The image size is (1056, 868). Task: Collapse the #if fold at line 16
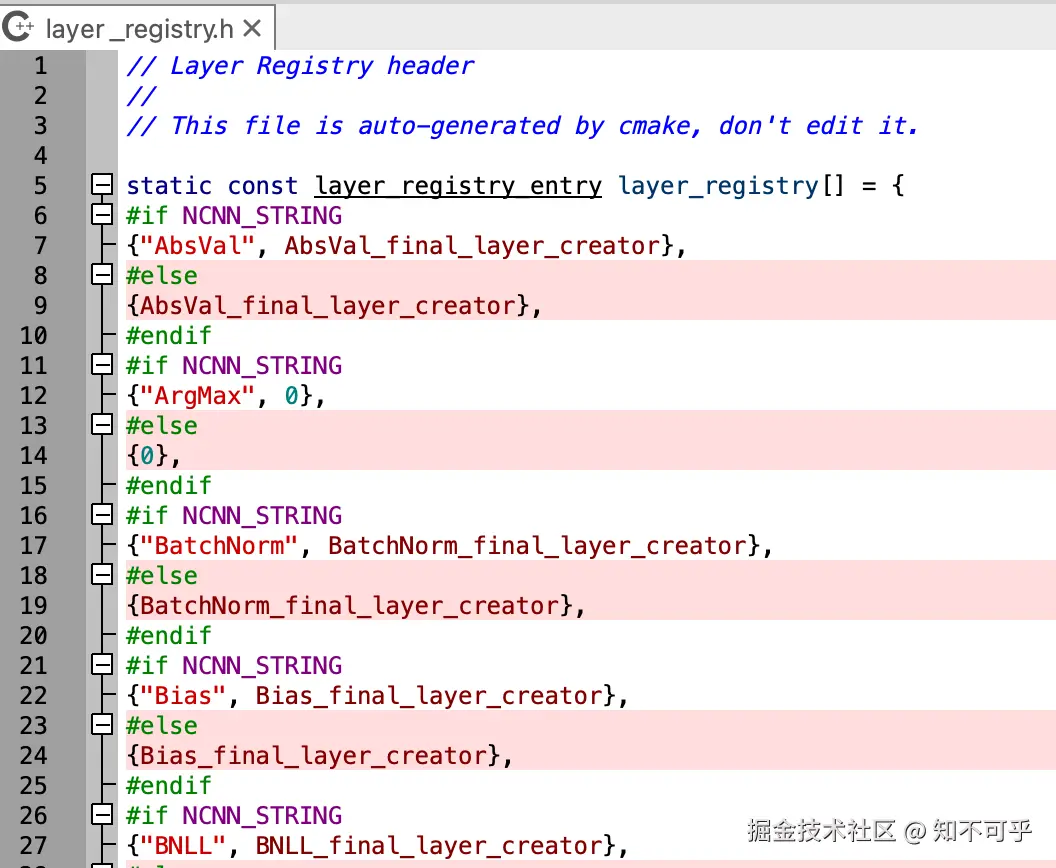(102, 515)
